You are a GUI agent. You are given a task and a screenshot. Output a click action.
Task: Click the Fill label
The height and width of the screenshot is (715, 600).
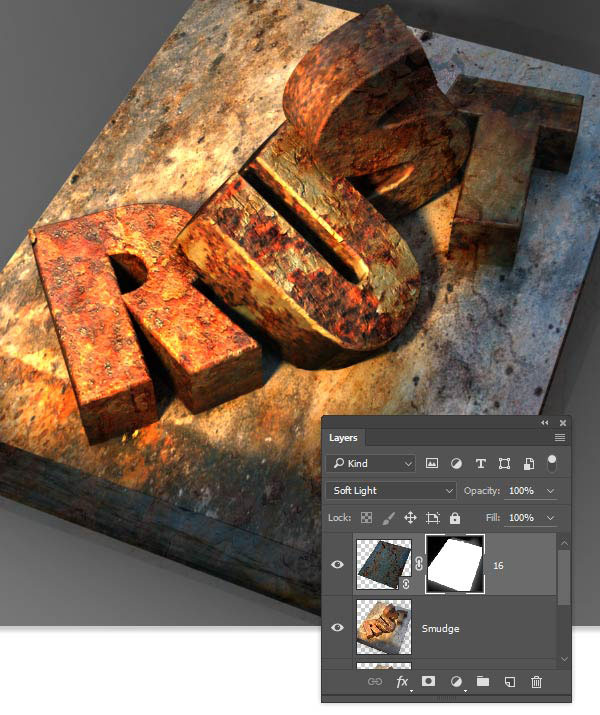click(x=492, y=518)
